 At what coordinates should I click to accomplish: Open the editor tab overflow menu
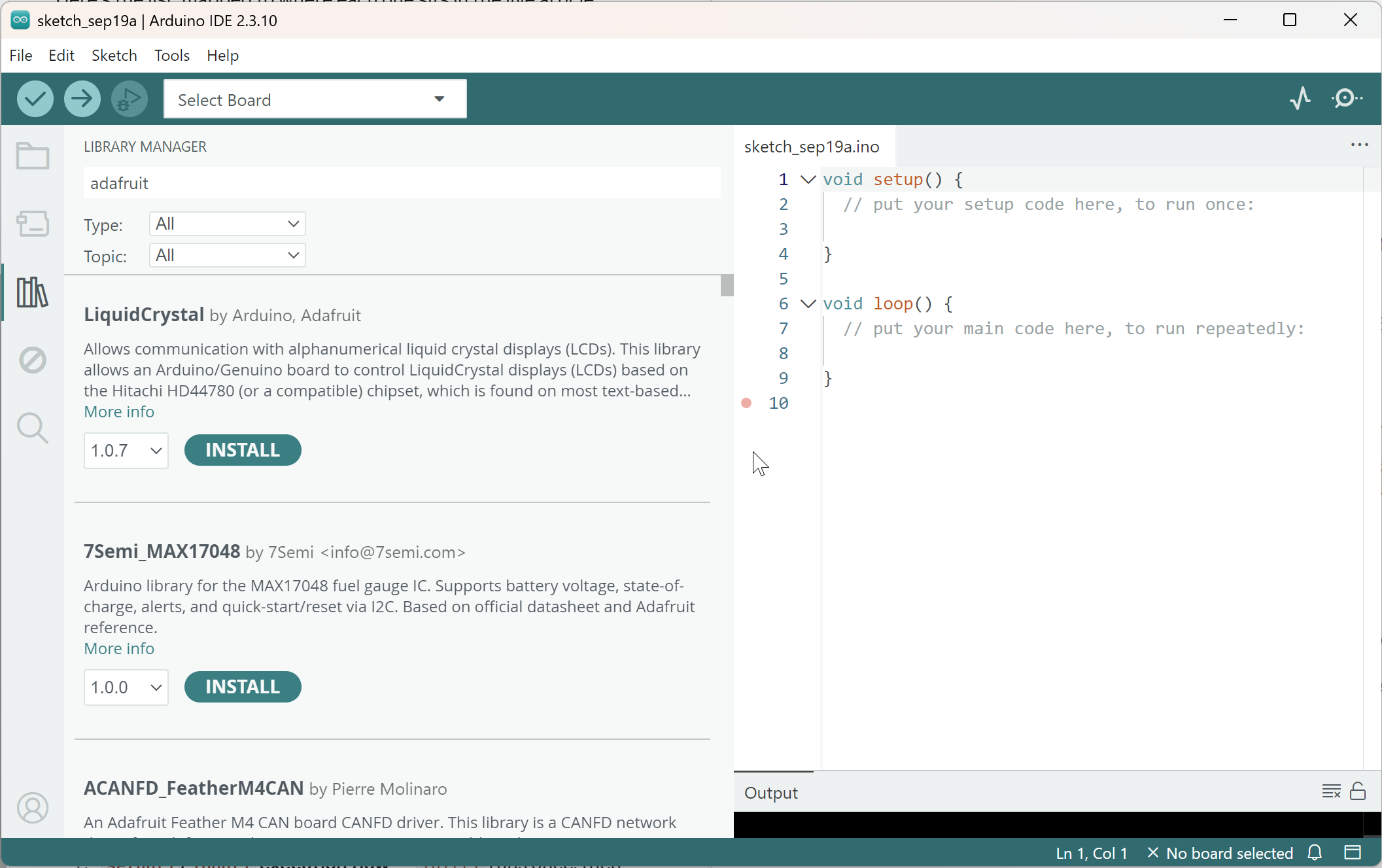(x=1360, y=145)
